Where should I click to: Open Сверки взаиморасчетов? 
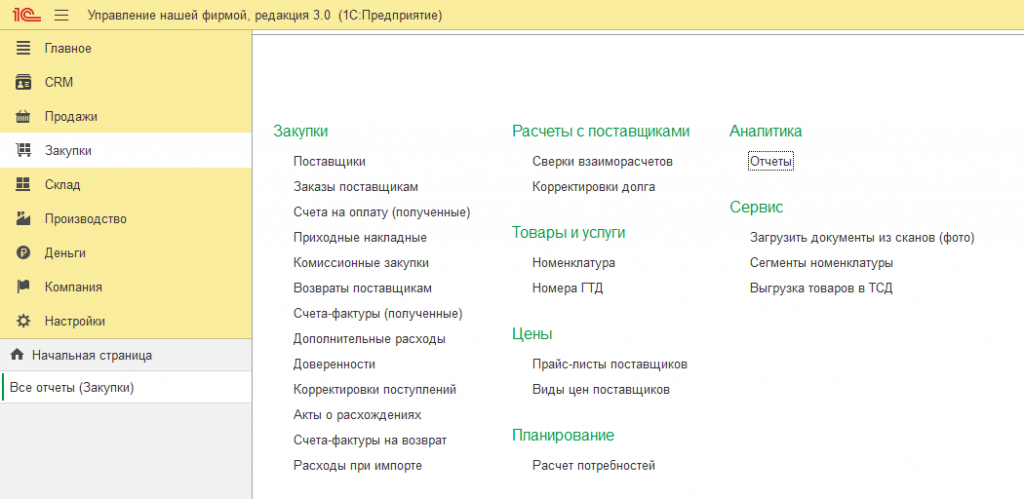[602, 161]
